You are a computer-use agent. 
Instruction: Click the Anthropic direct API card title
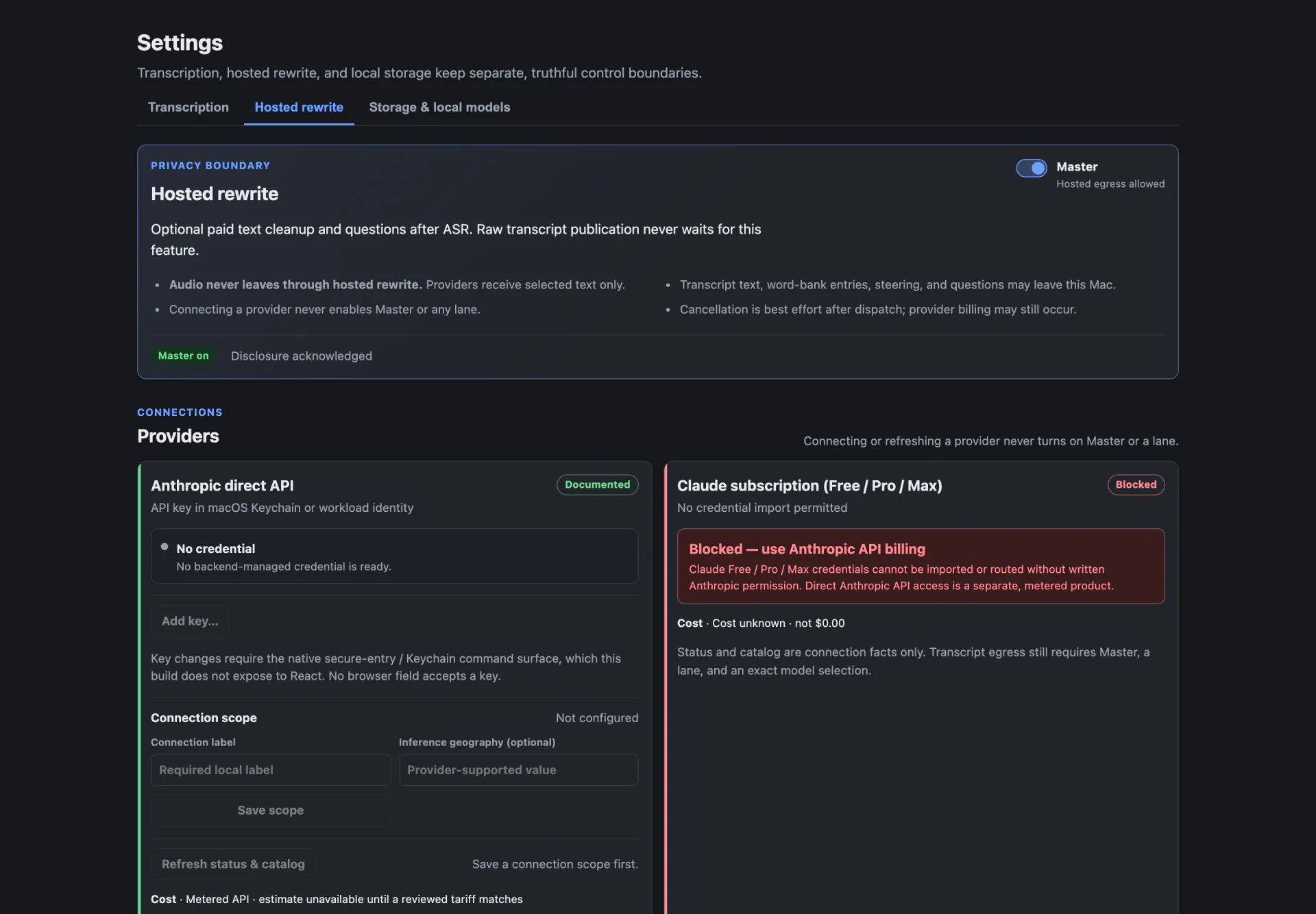pyautogui.click(x=222, y=485)
